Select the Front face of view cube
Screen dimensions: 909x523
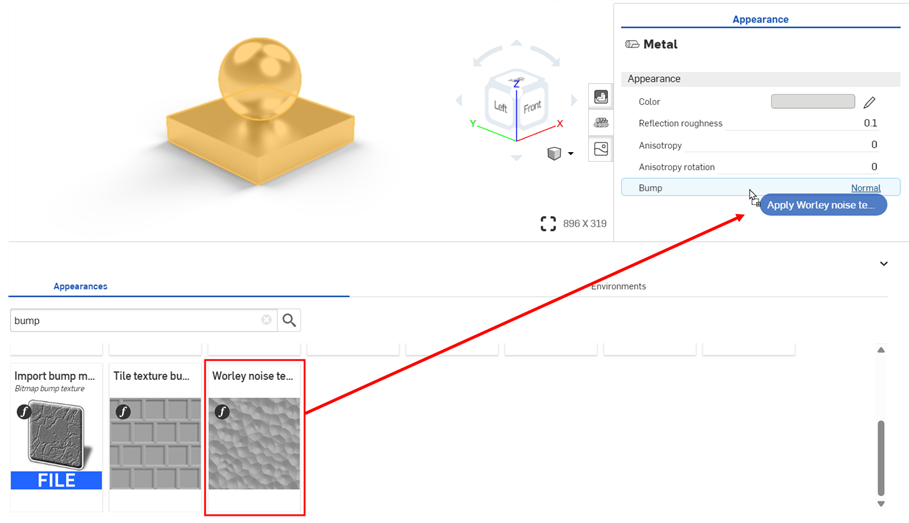pos(532,108)
